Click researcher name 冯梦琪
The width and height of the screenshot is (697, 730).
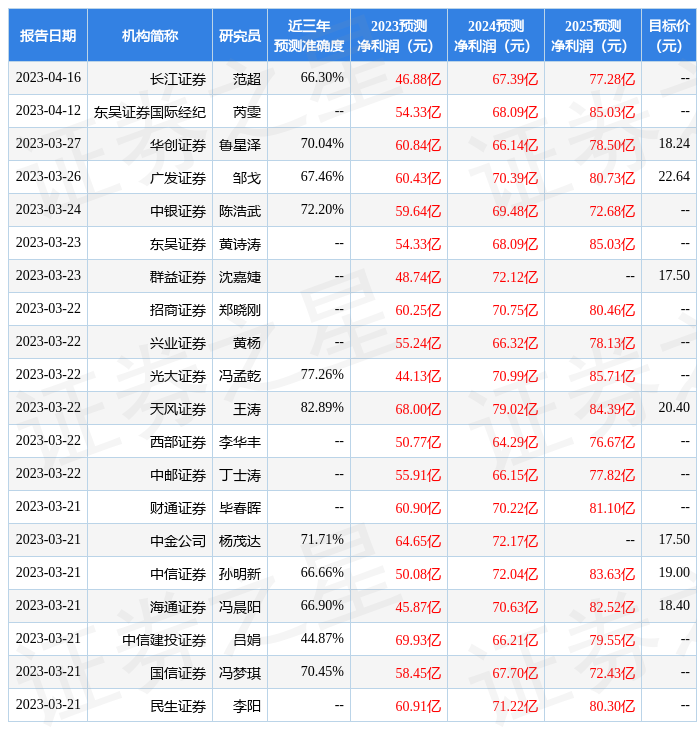(x=240, y=673)
